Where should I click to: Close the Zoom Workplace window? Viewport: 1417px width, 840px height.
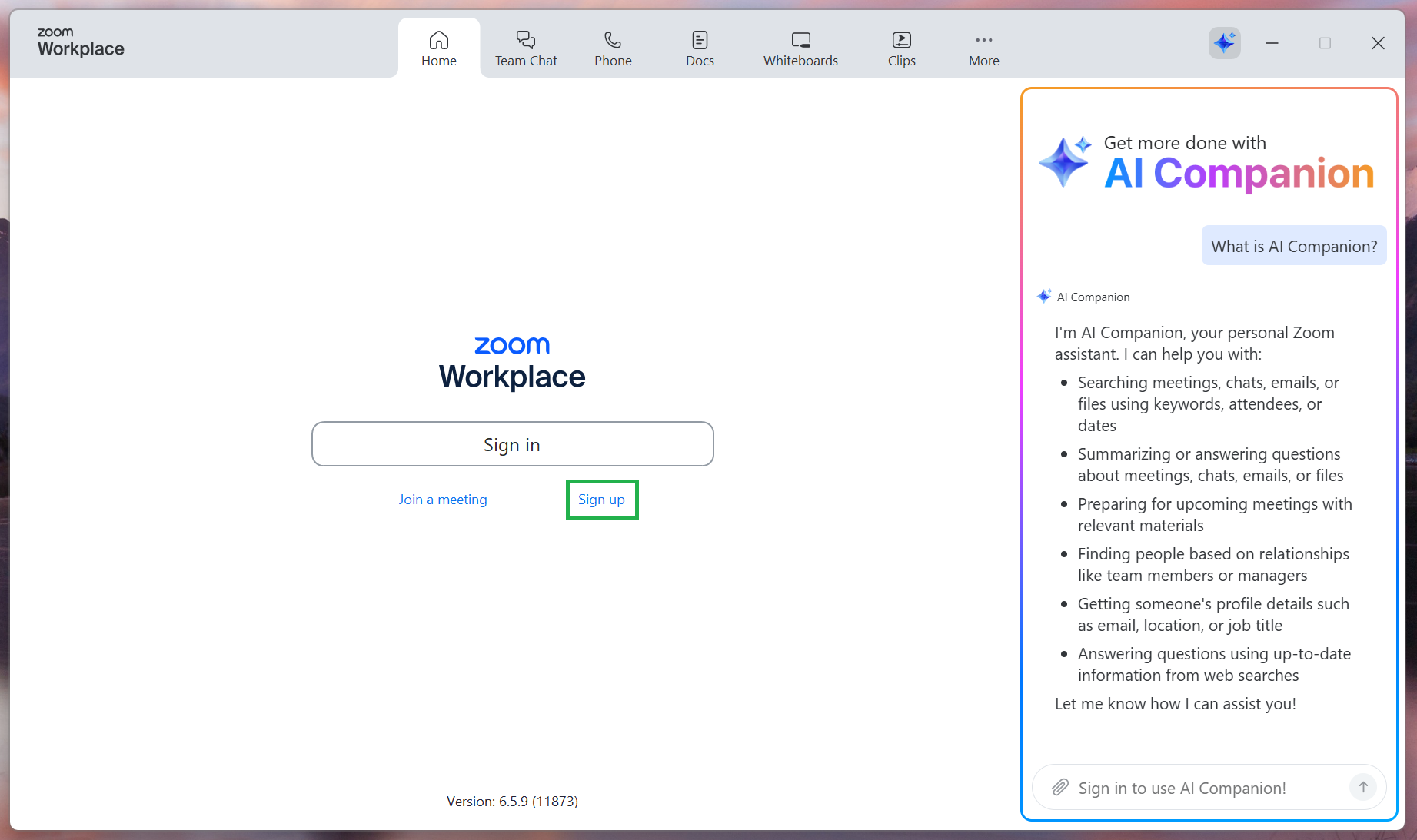point(1378,43)
